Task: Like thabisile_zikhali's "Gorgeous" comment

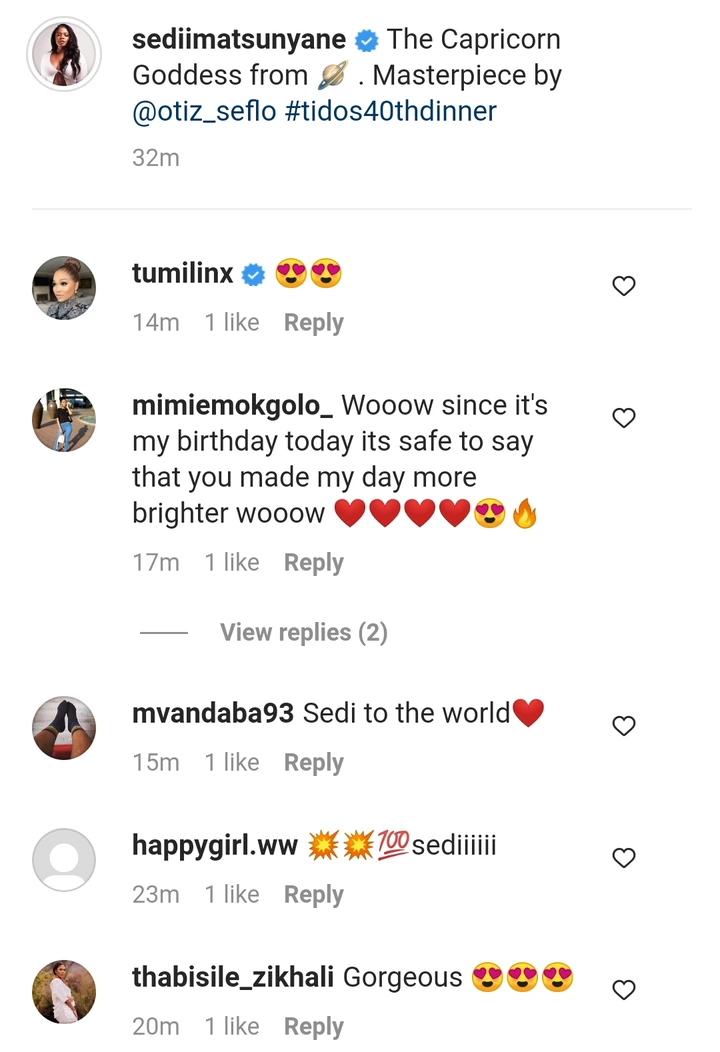Action: [x=624, y=990]
